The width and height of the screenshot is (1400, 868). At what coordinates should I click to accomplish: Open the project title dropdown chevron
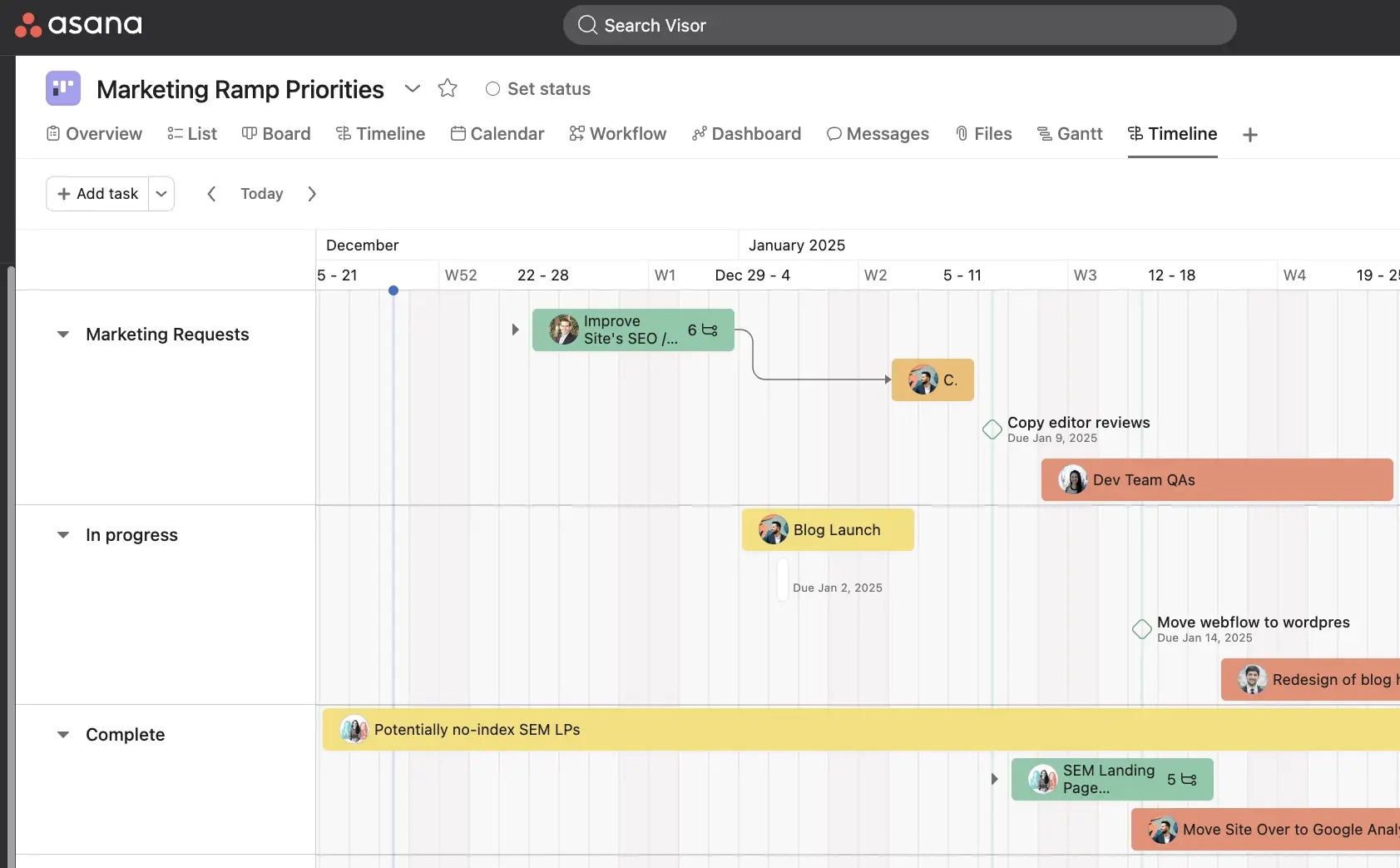412,88
